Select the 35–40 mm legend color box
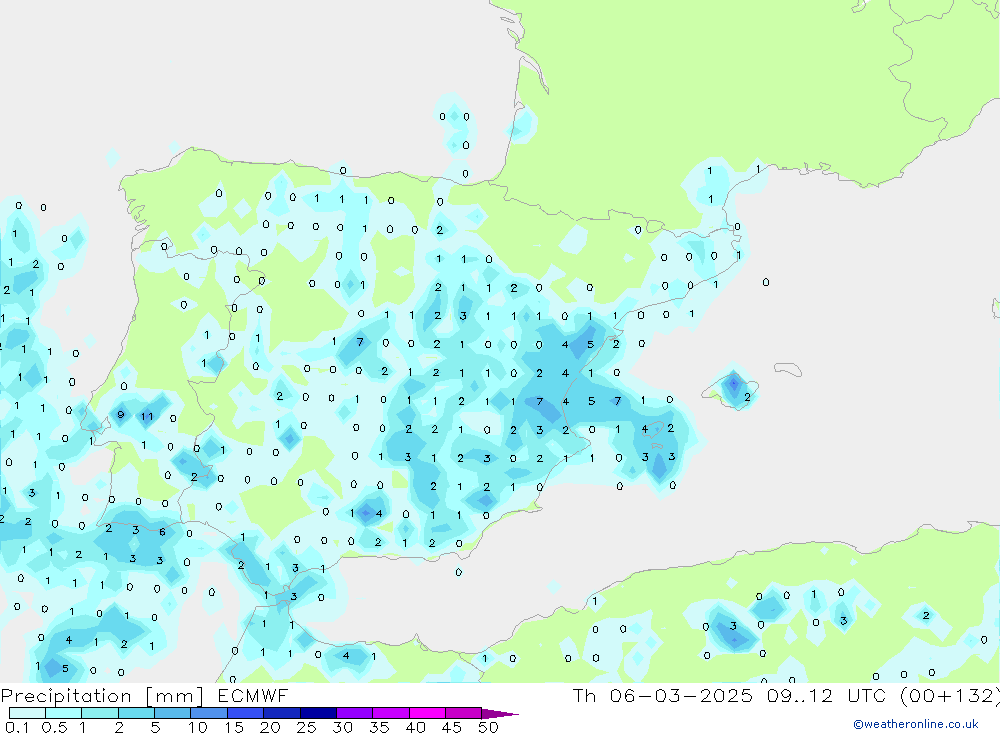This screenshot has height=733, width=1000. (x=390, y=713)
